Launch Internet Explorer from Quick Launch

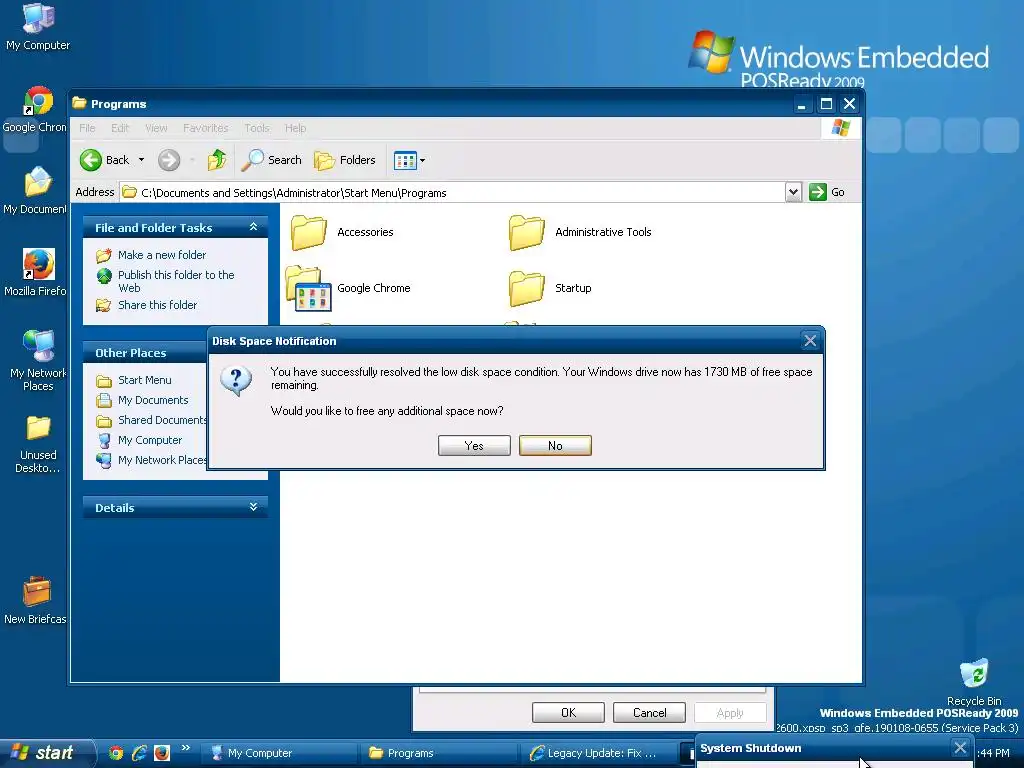[138, 753]
